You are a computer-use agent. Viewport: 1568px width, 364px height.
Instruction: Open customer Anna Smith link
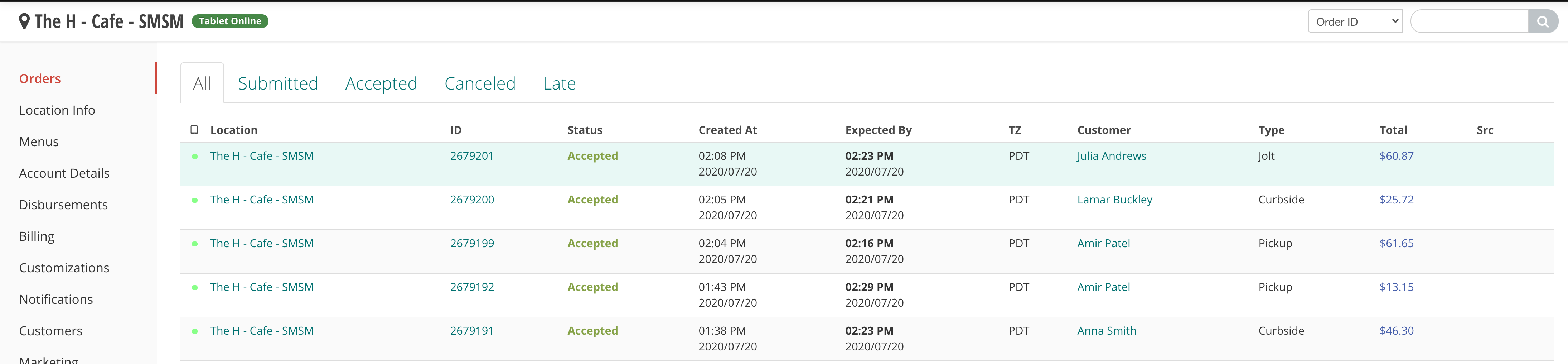click(x=1106, y=331)
